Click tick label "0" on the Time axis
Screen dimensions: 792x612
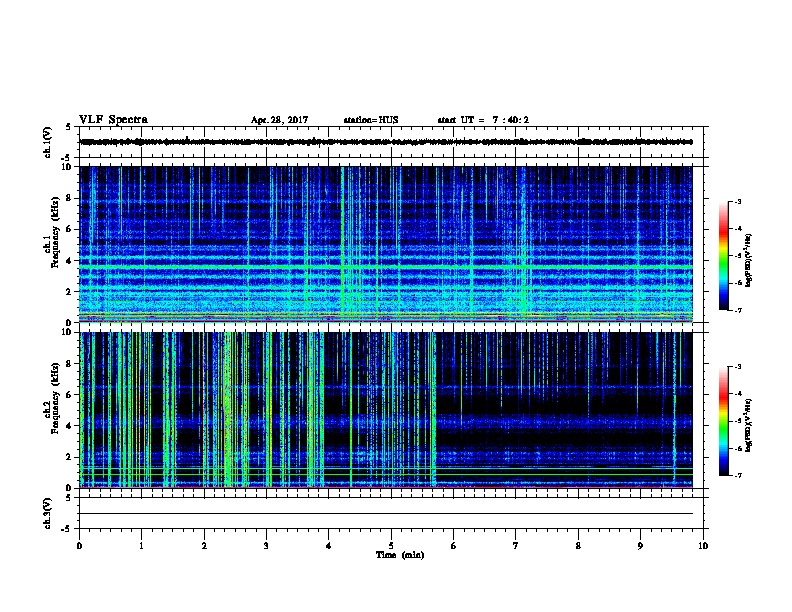point(79,546)
